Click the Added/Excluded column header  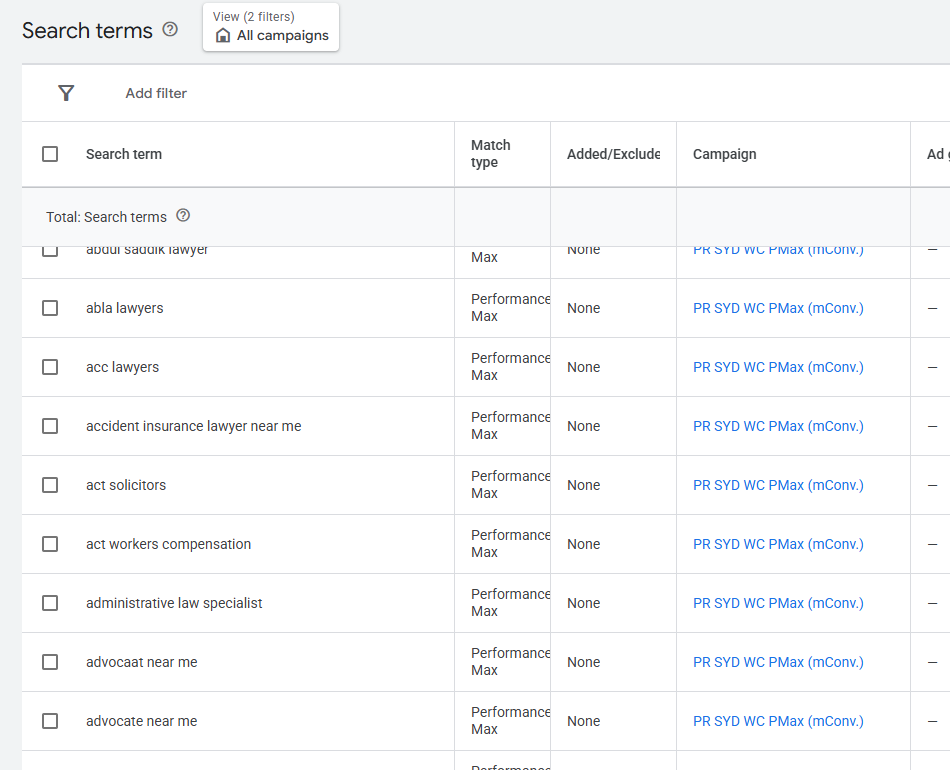(x=612, y=153)
